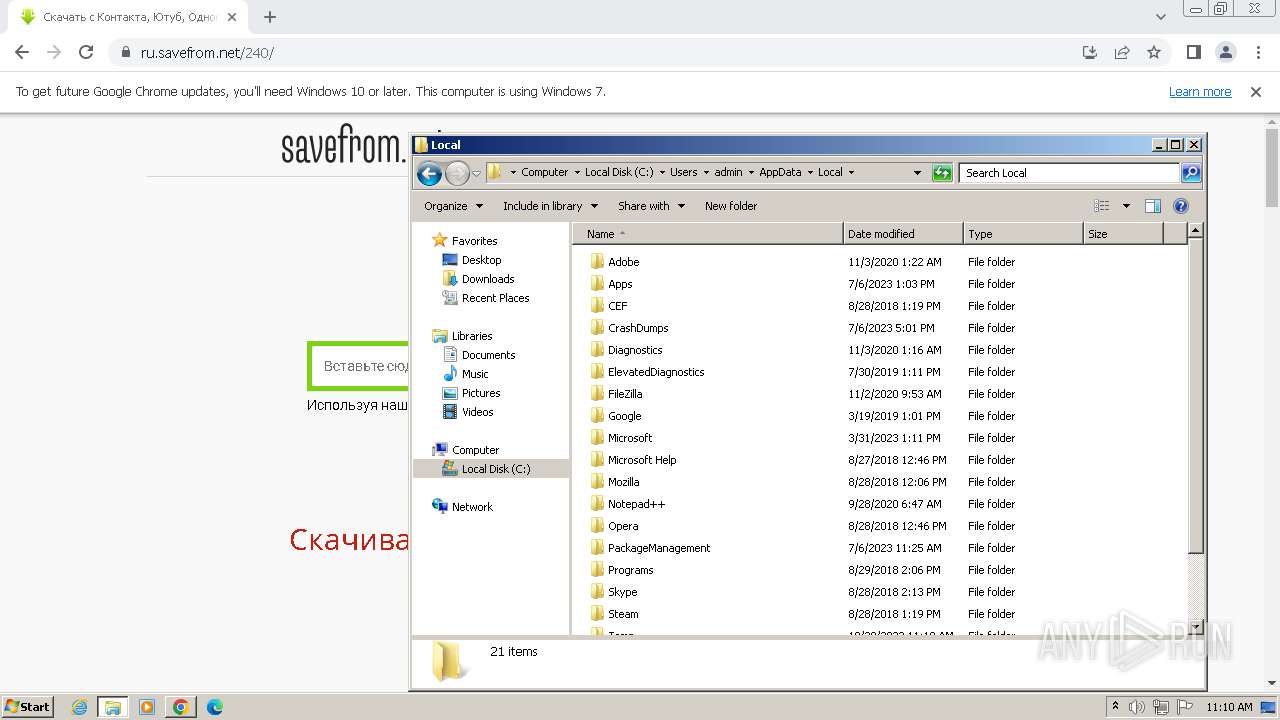This screenshot has width=1280, height=720.
Task: Open Learn more link
Action: click(x=1200, y=92)
